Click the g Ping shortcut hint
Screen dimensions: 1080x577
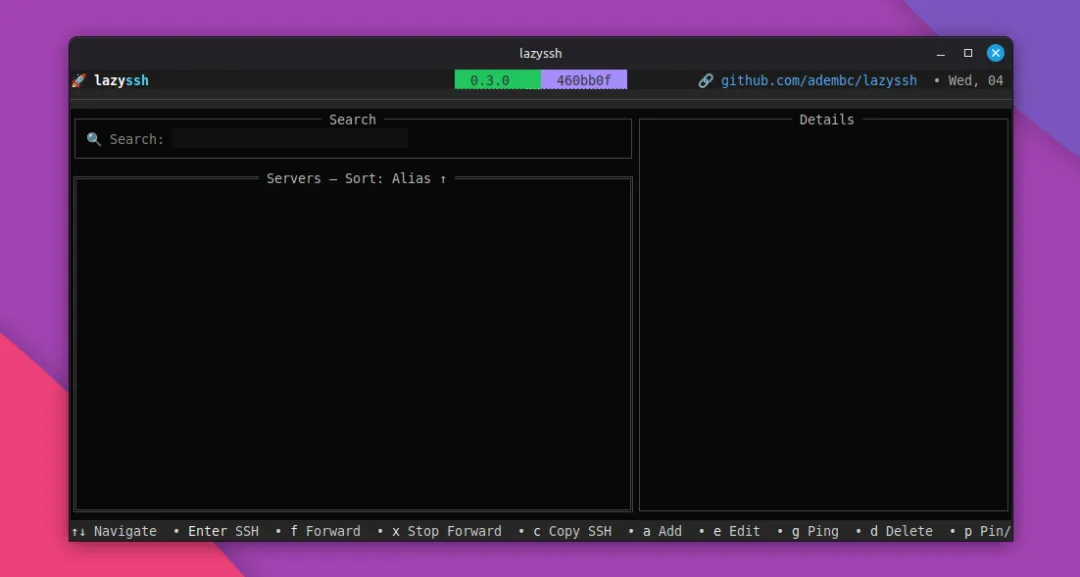816,531
